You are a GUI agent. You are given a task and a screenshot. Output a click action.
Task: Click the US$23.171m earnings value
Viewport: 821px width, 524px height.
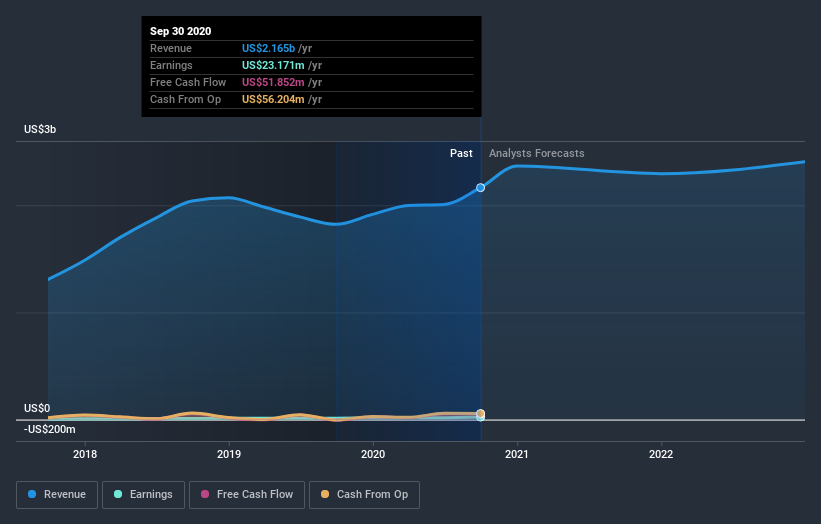pos(273,65)
